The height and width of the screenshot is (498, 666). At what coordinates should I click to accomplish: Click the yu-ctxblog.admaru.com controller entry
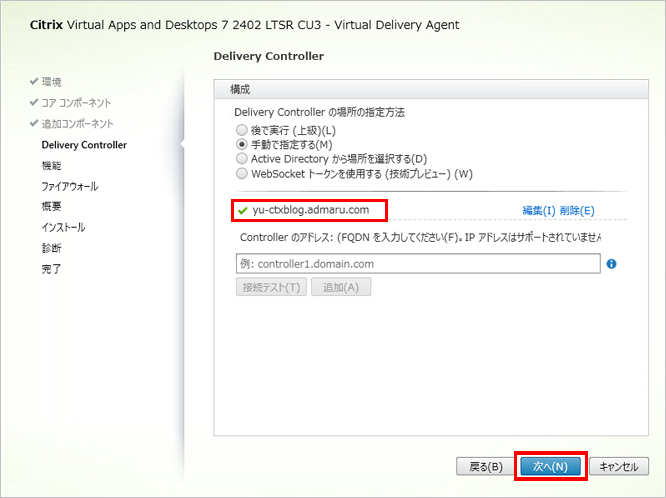click(x=311, y=210)
